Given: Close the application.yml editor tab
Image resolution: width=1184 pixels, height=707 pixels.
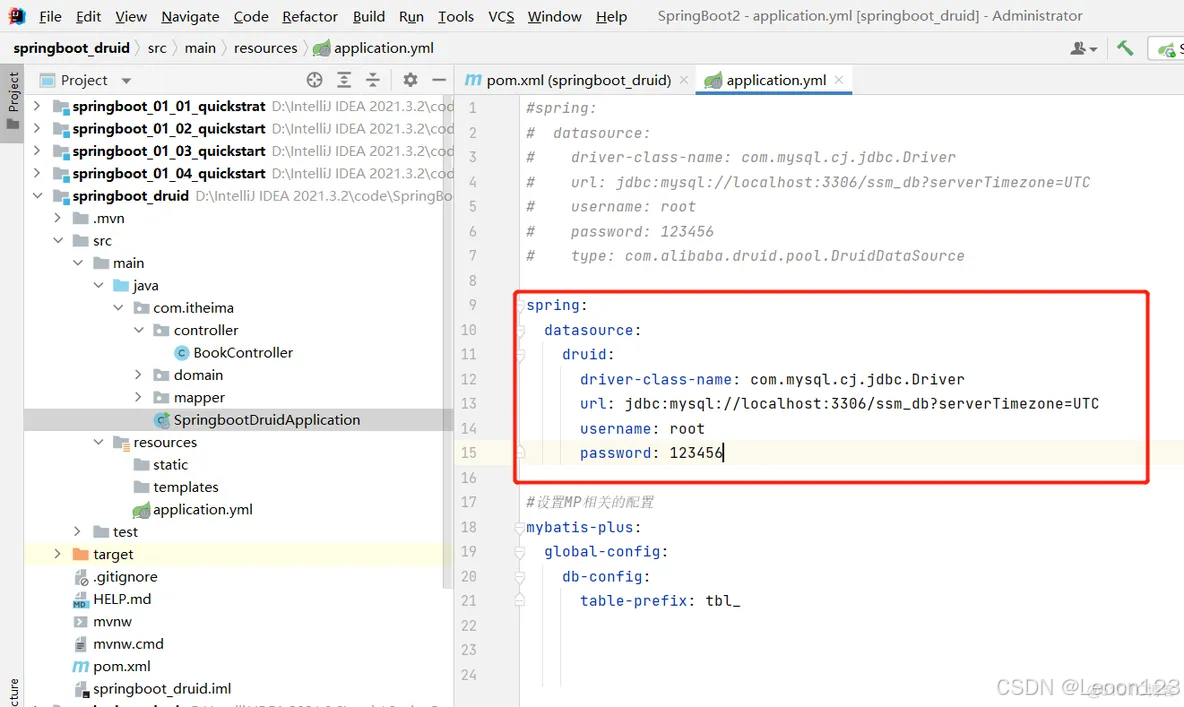Looking at the screenshot, I should click(x=839, y=79).
